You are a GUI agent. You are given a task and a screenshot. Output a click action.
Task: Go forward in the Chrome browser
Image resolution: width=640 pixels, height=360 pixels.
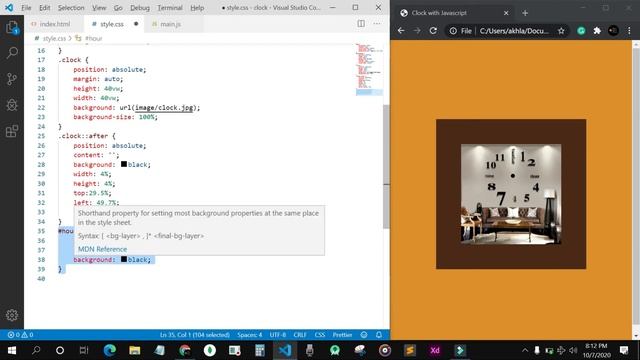417,31
